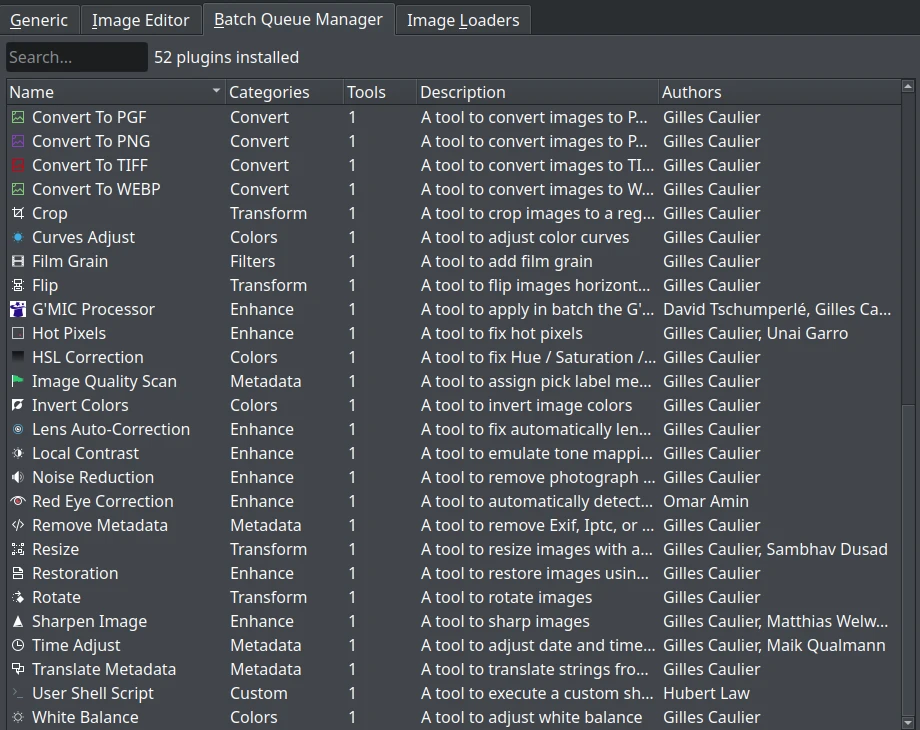Select the Batch Queue Manager tab
The height and width of the screenshot is (730, 920).
[298, 19]
